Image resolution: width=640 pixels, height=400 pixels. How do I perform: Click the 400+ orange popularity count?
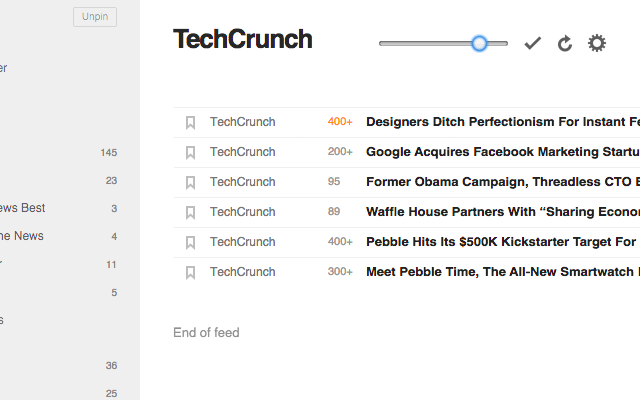tap(340, 122)
